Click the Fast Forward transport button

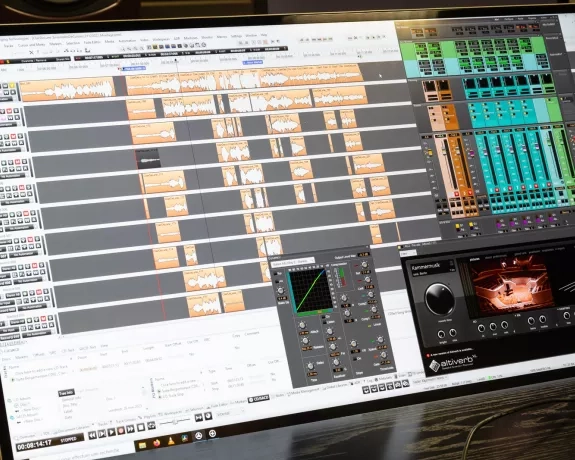coord(130,429)
